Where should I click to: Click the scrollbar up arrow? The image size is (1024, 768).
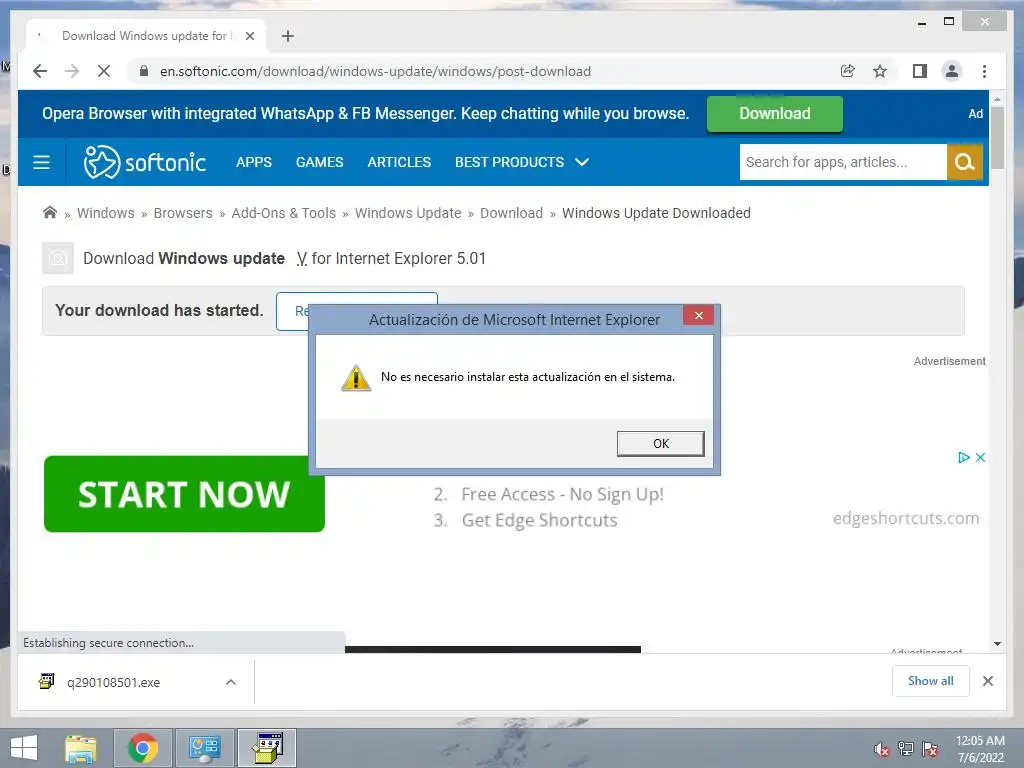coord(997,99)
